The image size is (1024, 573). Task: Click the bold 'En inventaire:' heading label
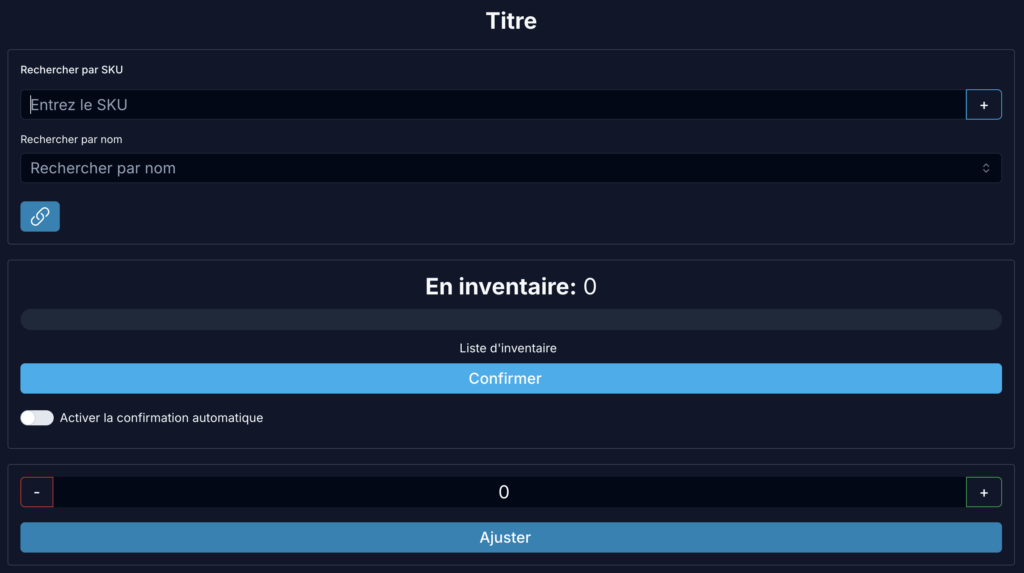[501, 287]
